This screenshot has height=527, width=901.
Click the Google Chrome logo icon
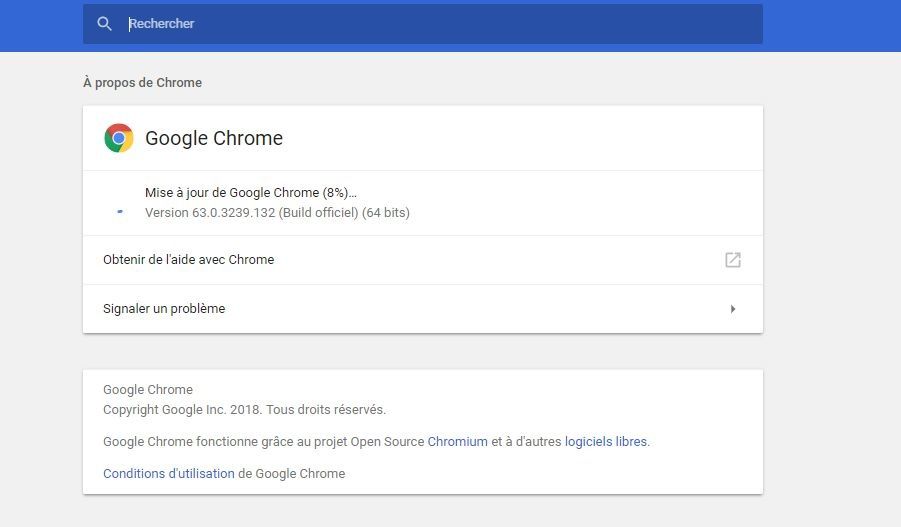[119, 138]
